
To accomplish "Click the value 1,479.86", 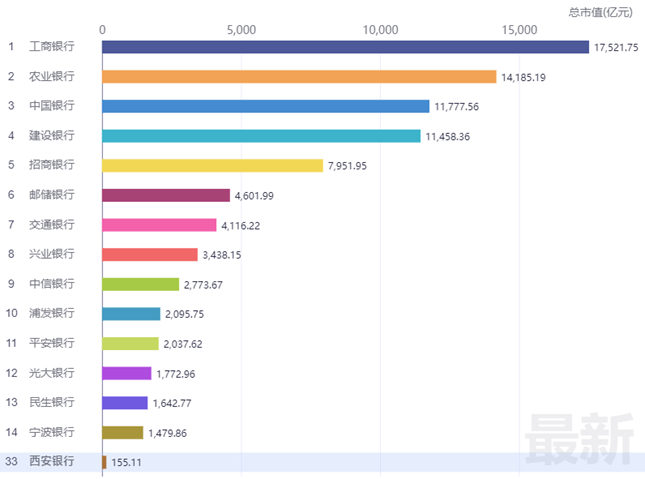I will (x=167, y=433).
